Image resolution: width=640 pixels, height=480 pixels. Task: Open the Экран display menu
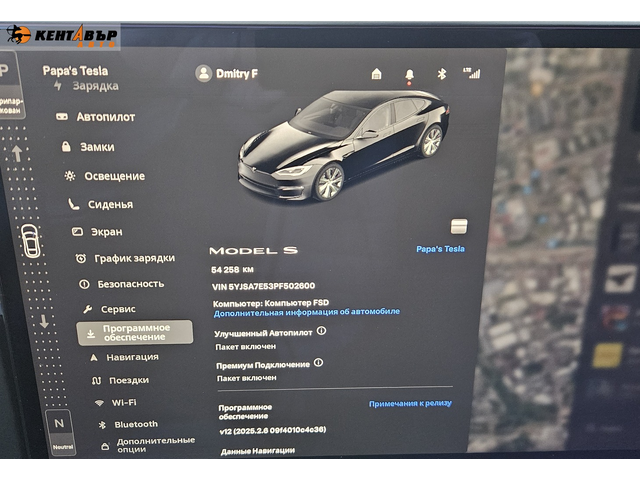coord(97,232)
